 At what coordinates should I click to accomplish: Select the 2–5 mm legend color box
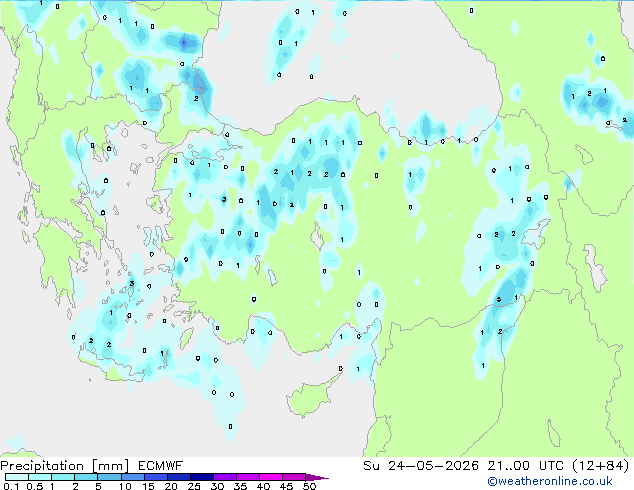pyautogui.click(x=86, y=477)
